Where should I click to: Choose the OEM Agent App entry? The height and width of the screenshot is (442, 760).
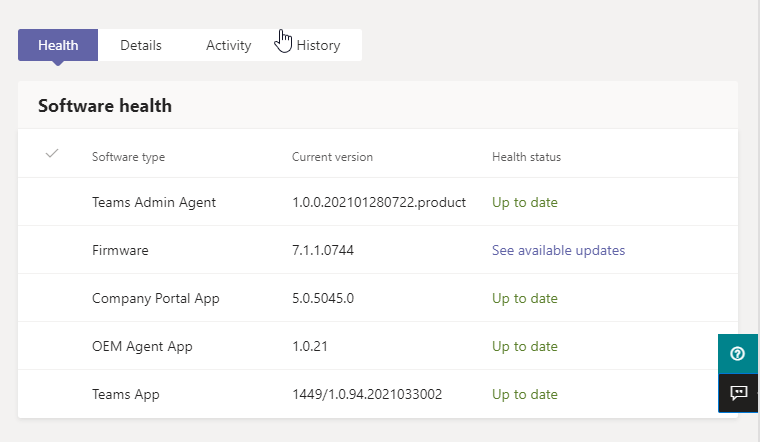point(142,346)
